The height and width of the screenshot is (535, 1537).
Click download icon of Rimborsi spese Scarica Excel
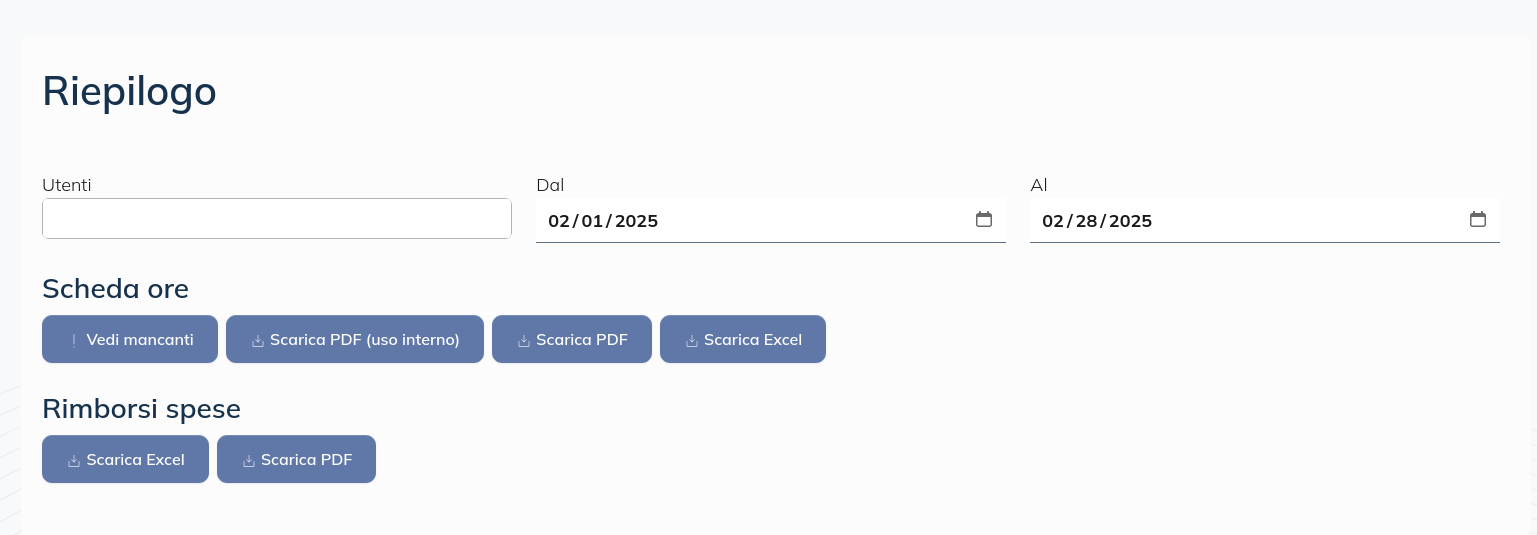coord(73,461)
